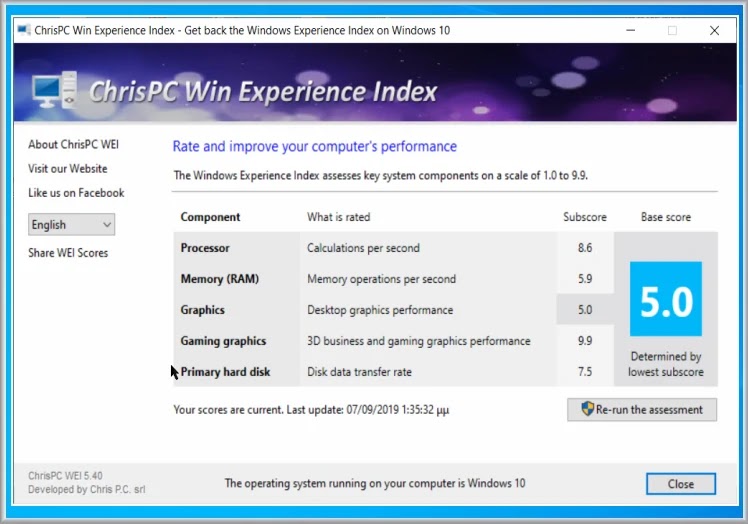Select the Graphics row label

tap(202, 310)
